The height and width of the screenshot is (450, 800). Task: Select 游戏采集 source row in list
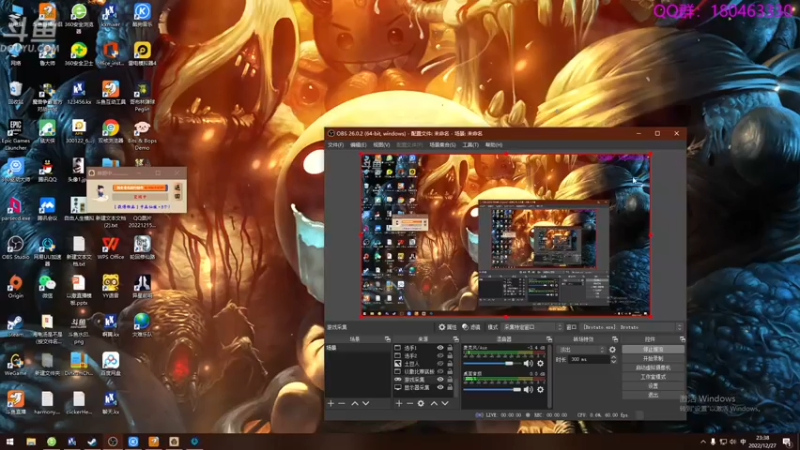[423, 380]
